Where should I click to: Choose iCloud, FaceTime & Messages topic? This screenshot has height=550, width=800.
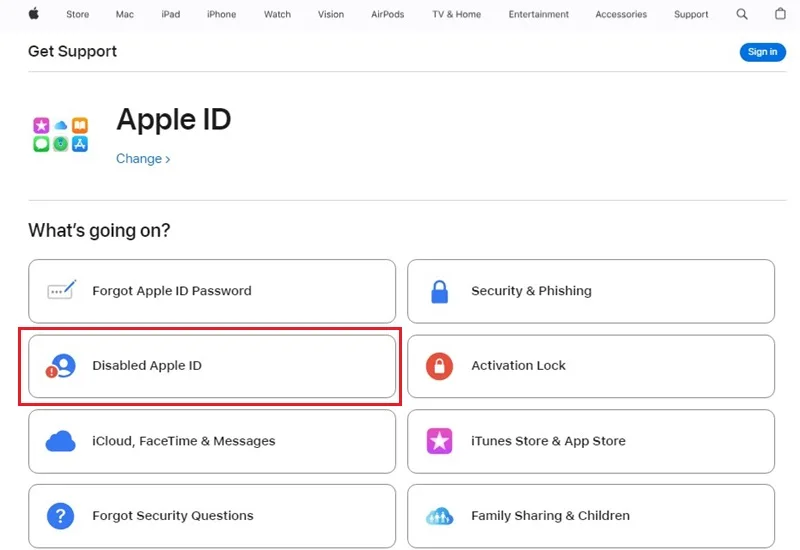[212, 441]
